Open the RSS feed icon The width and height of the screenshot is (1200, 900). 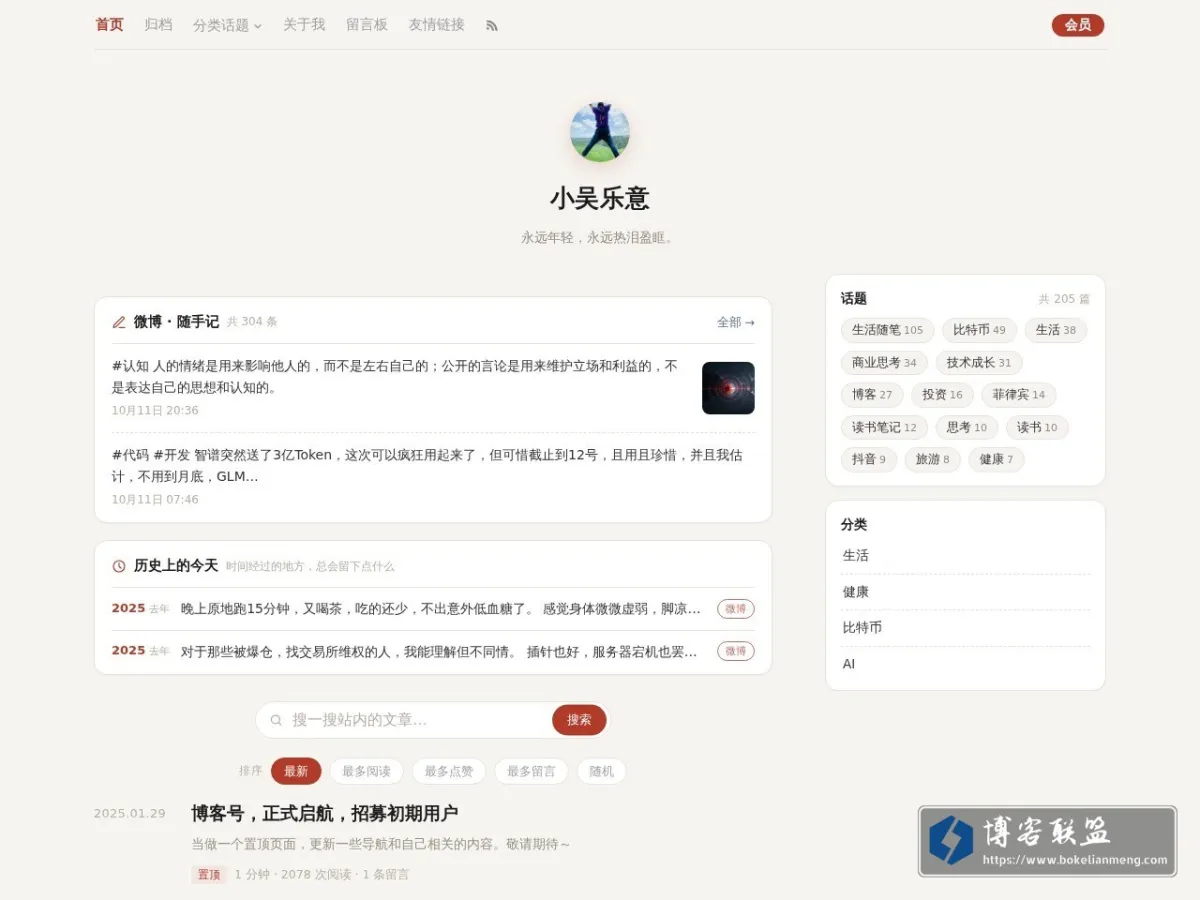491,25
